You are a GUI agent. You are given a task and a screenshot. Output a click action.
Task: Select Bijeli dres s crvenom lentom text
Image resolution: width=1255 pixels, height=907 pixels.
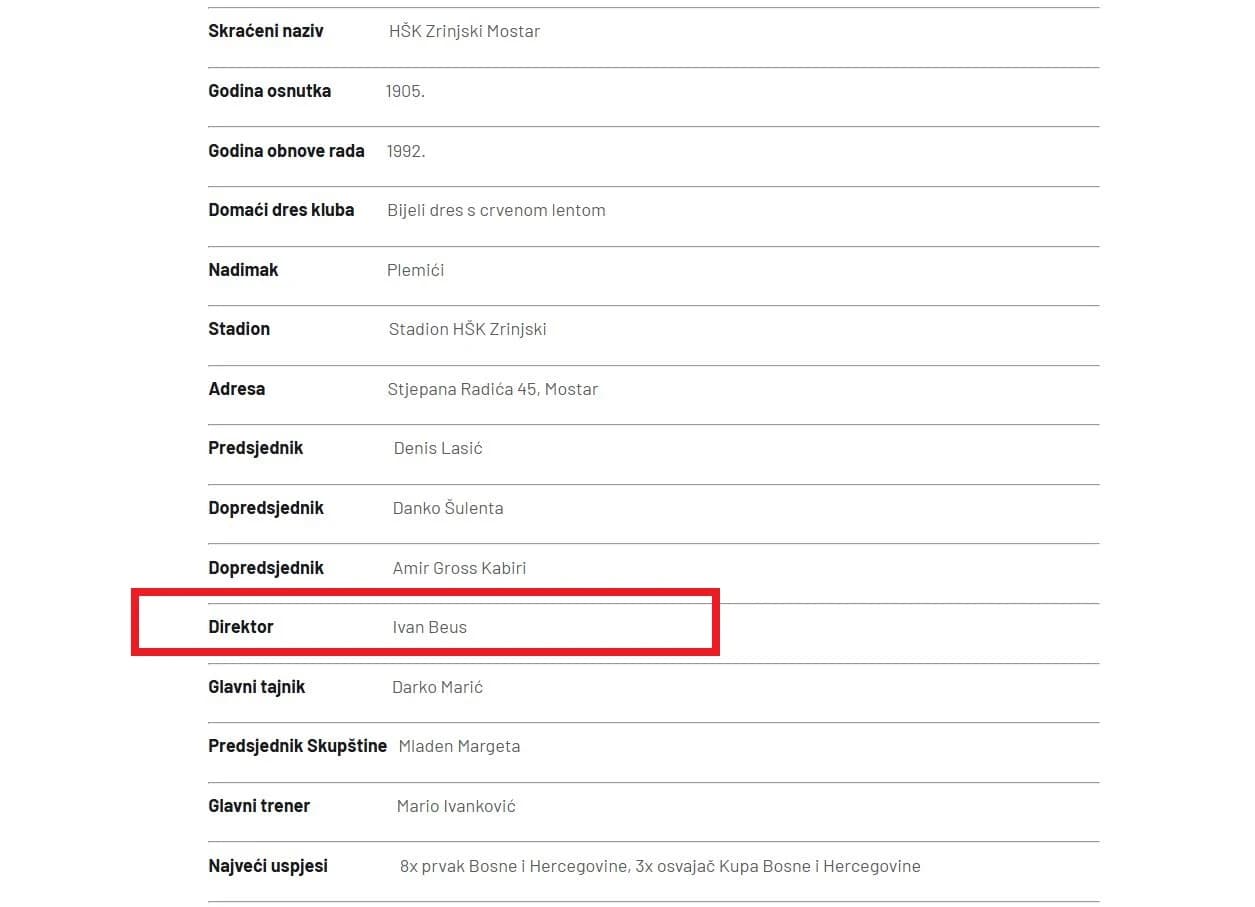coord(496,210)
